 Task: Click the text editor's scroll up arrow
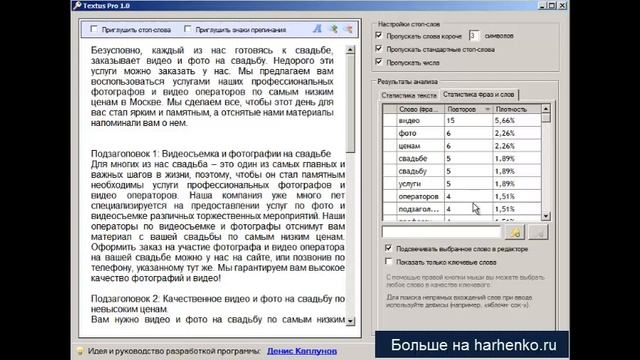350,50
